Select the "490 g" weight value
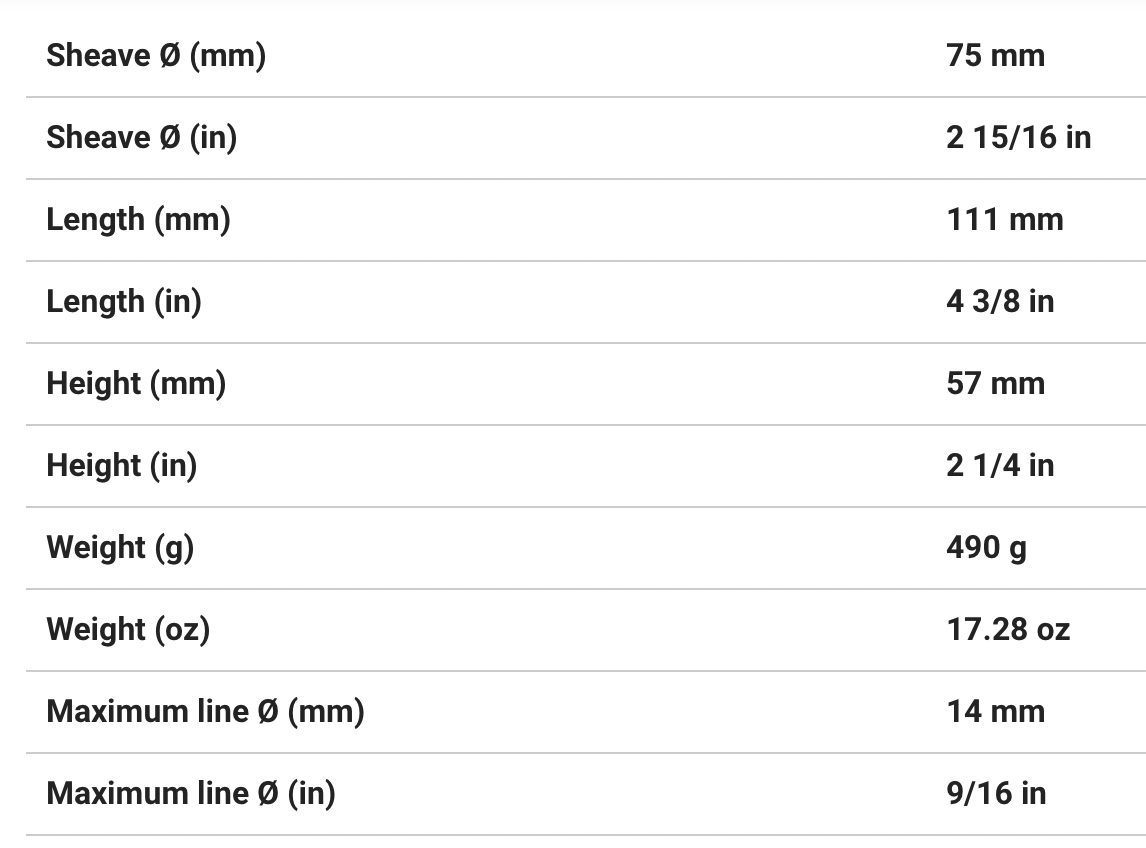The image size is (1146, 848). pos(986,548)
